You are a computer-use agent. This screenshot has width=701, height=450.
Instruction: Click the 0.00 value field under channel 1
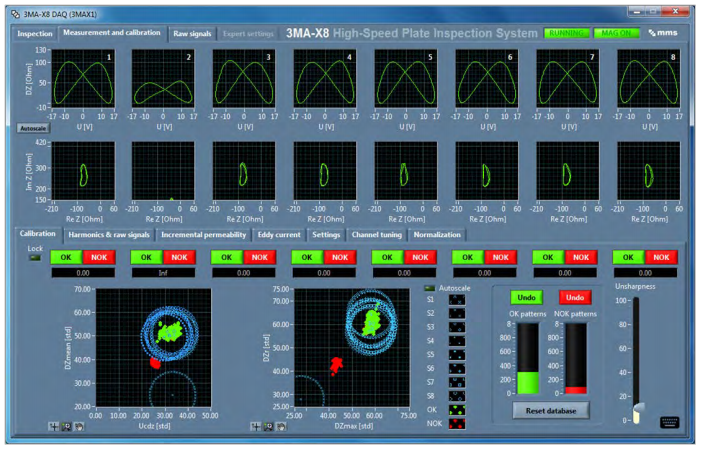83,273
